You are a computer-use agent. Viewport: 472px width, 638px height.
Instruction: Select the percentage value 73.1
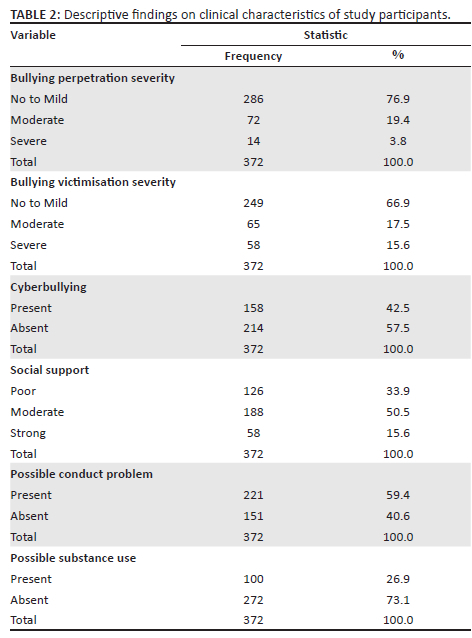coord(398,600)
